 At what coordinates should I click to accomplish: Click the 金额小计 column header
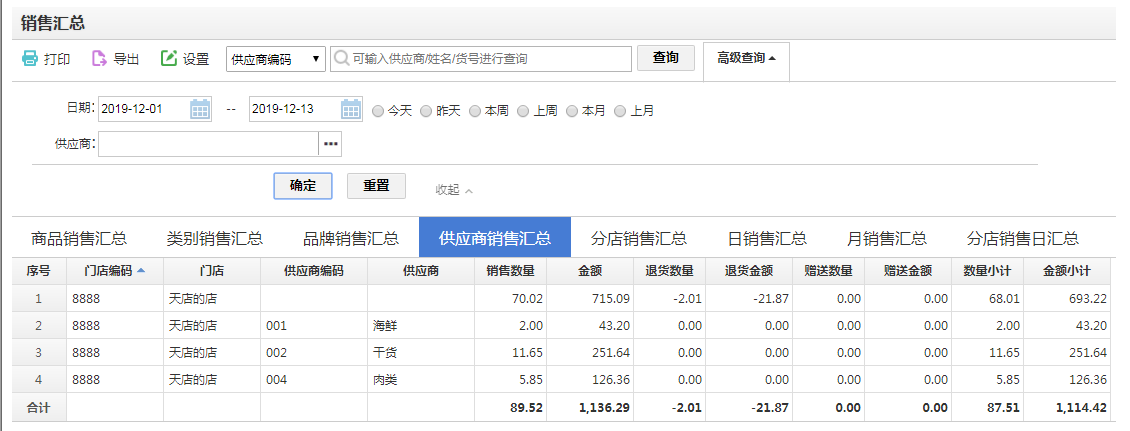(x=1067, y=271)
